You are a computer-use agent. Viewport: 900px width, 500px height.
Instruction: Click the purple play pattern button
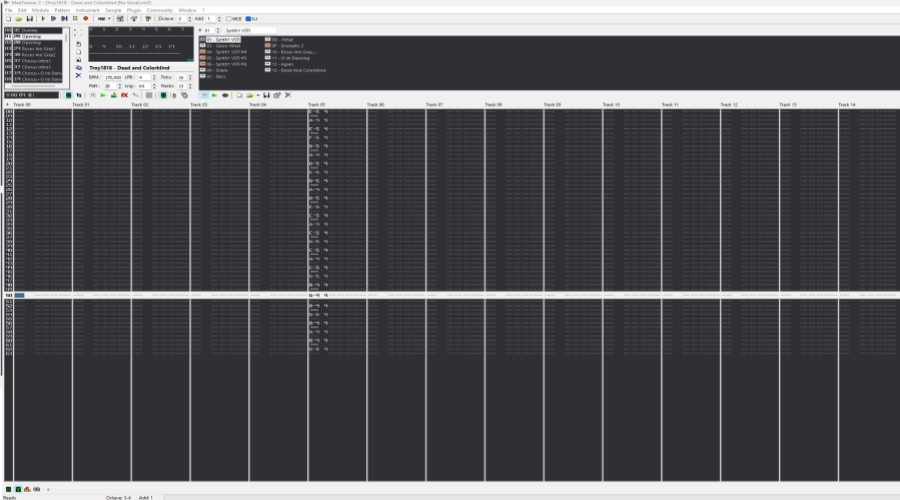[53, 19]
